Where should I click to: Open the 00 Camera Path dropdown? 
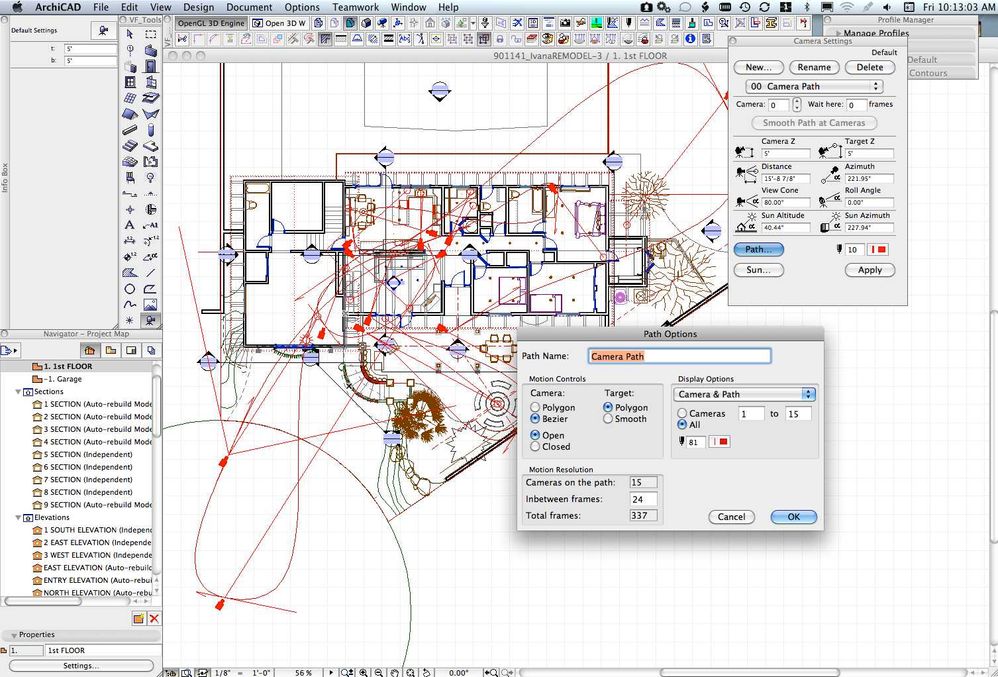pos(813,86)
